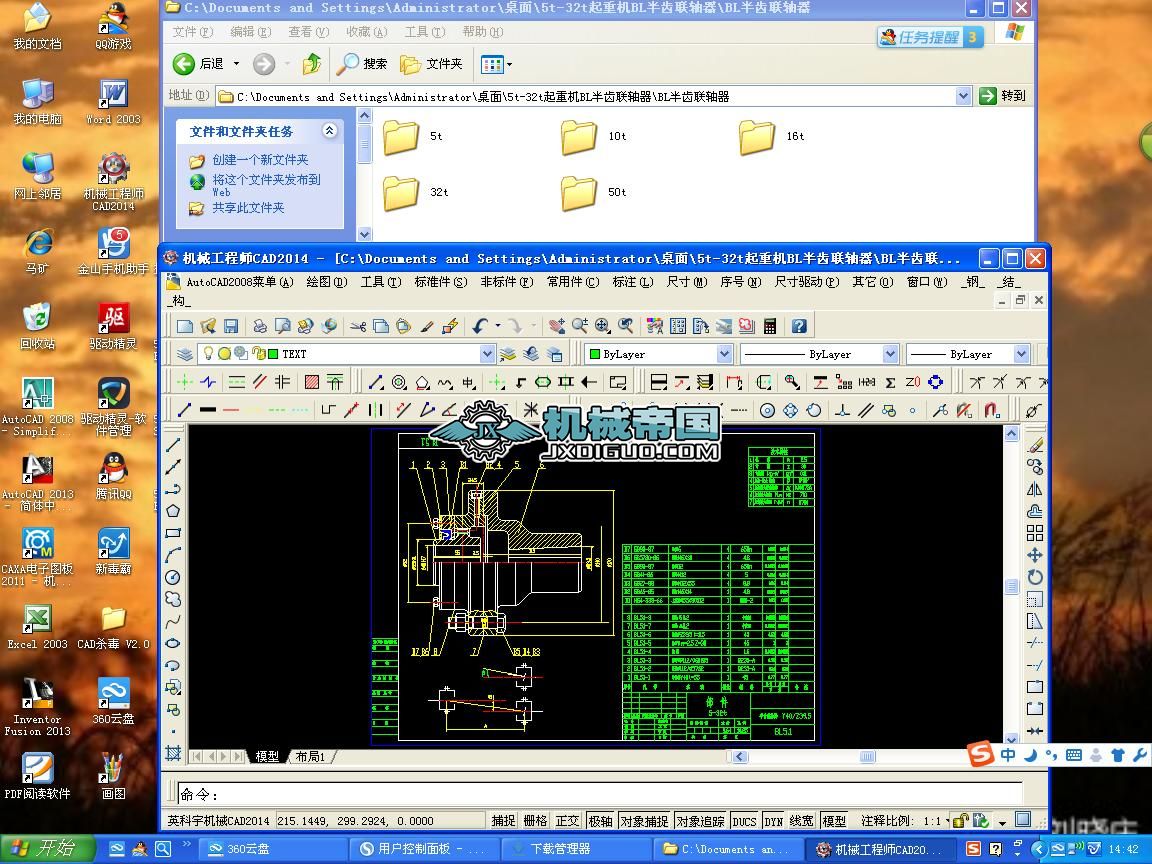Open the Back button history dropdown arrow
The height and width of the screenshot is (864, 1152).
[237, 64]
